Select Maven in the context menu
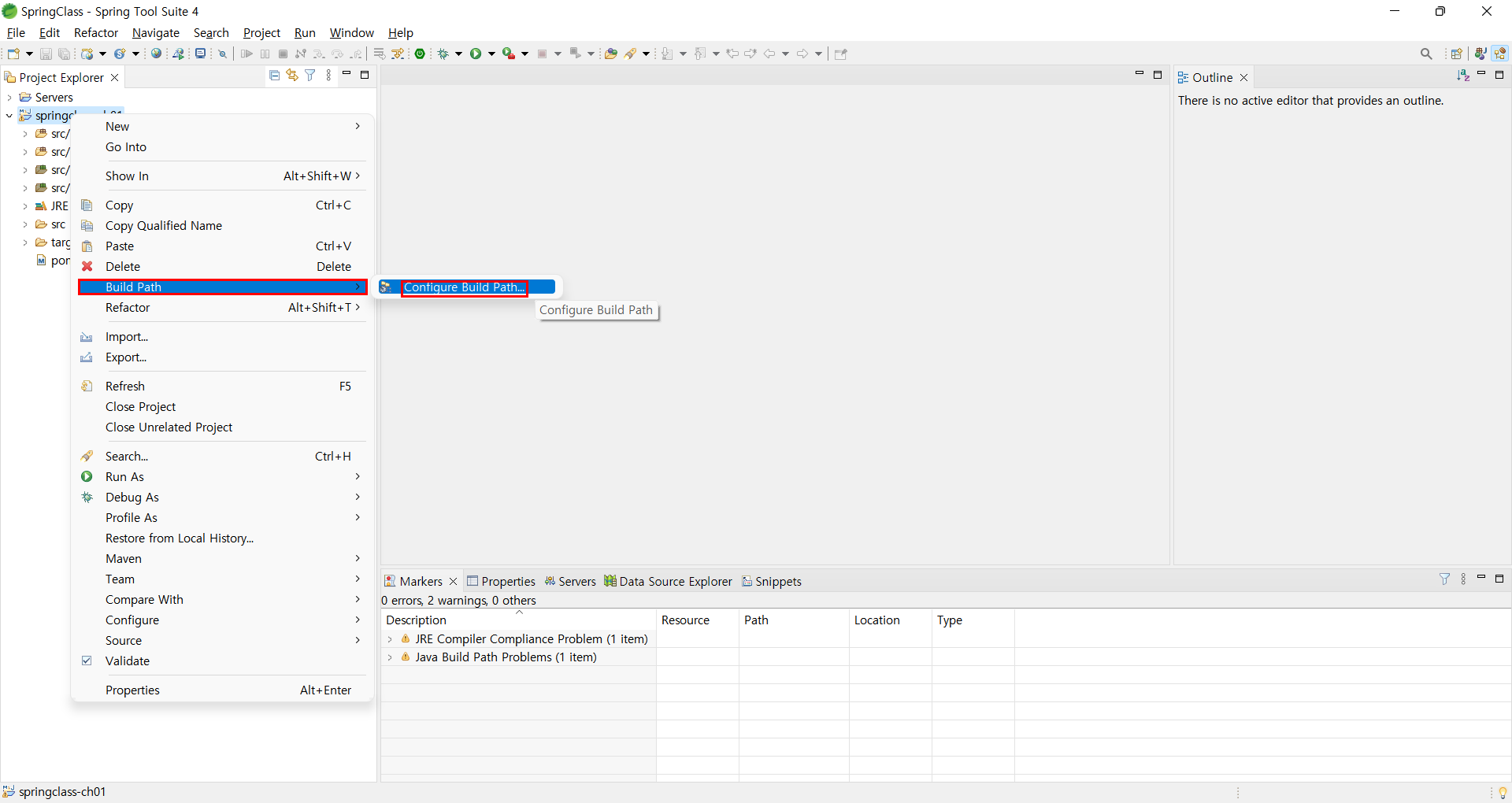 [x=223, y=559]
